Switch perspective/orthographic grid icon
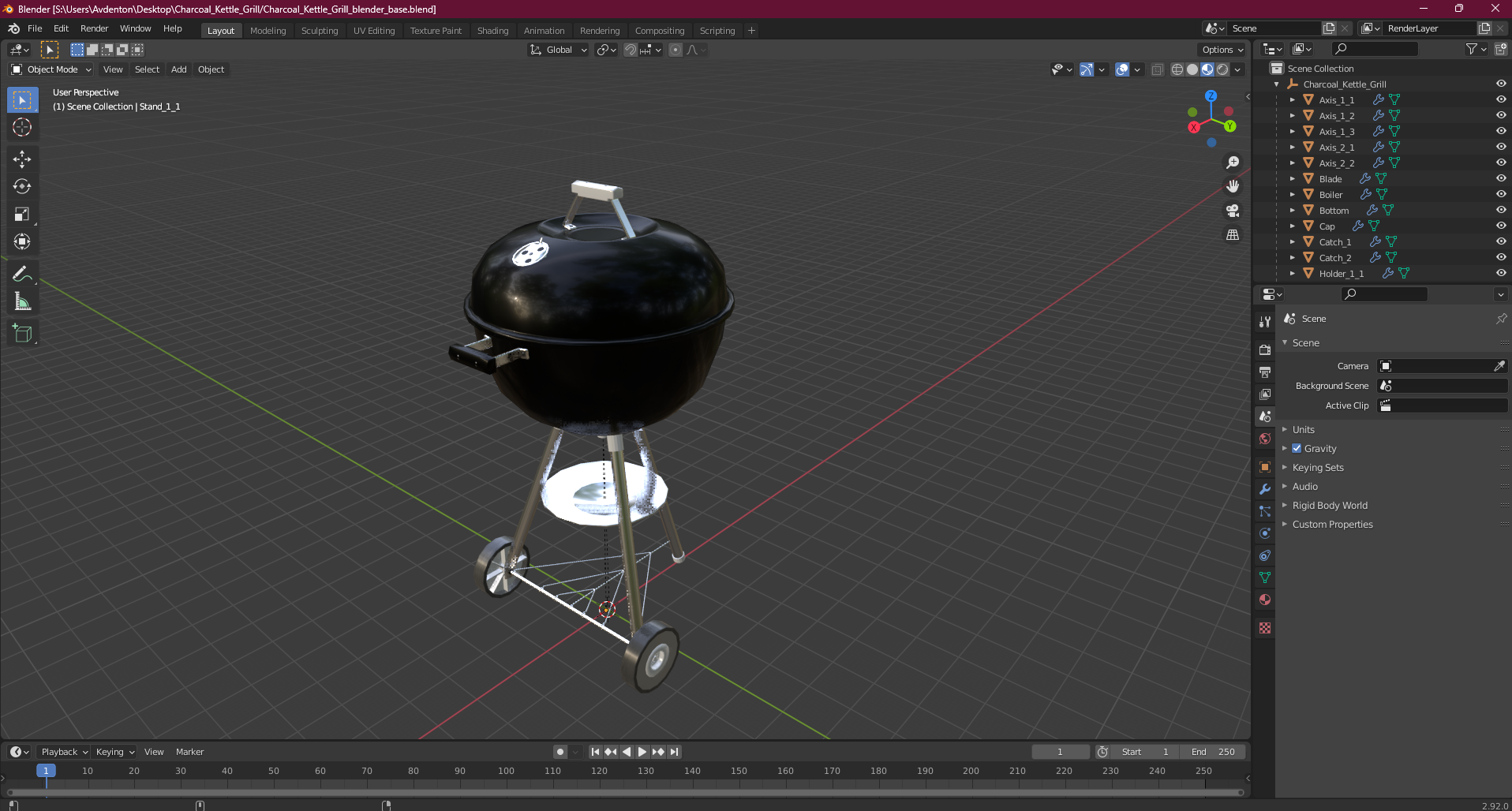The width and height of the screenshot is (1512, 811). point(1233,235)
